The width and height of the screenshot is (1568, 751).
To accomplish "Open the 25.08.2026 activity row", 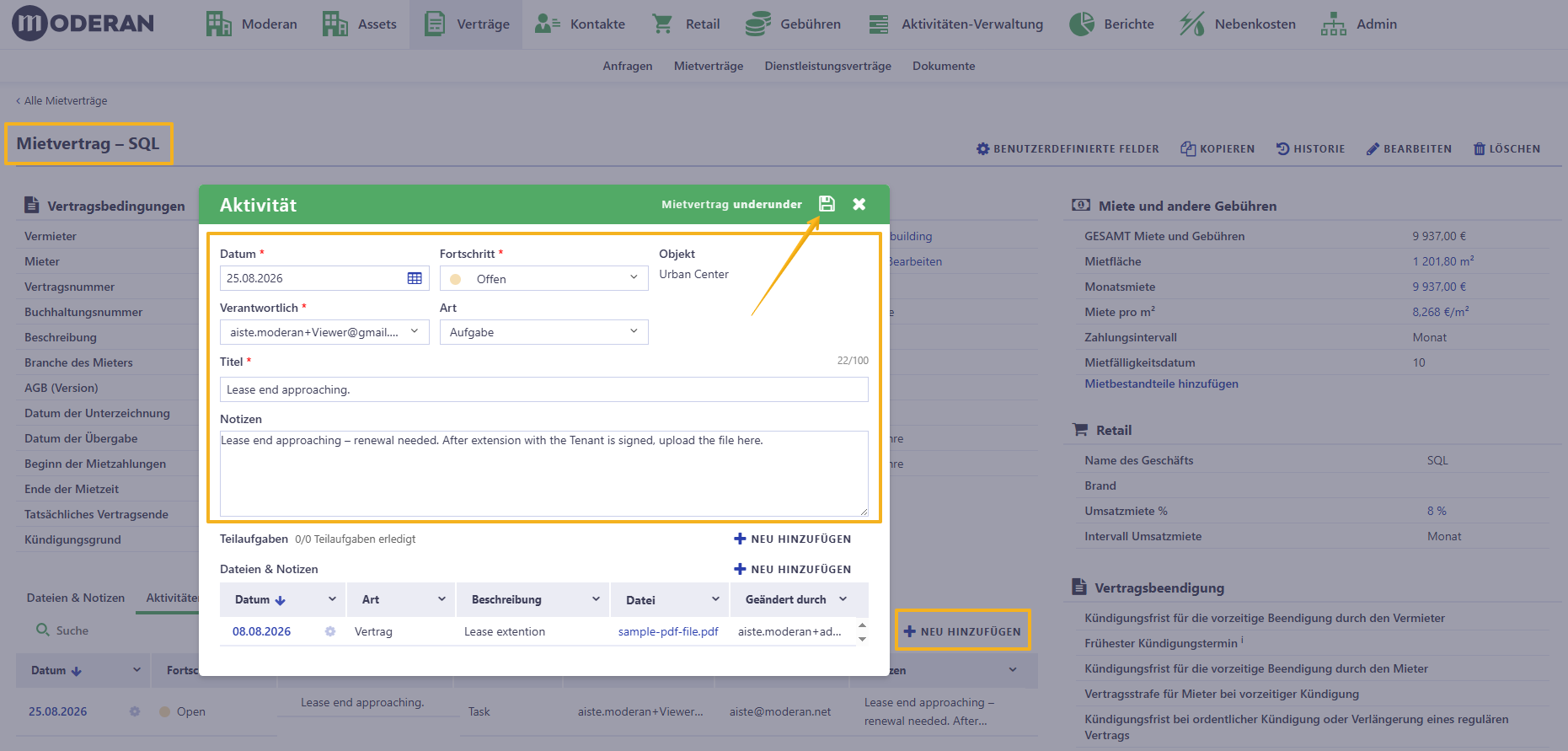I will coord(58,711).
